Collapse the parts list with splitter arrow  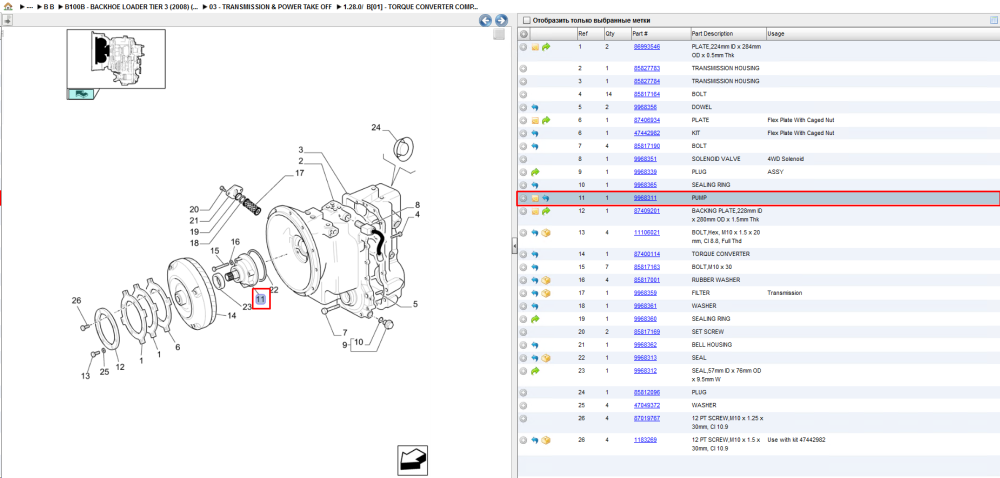(514, 246)
